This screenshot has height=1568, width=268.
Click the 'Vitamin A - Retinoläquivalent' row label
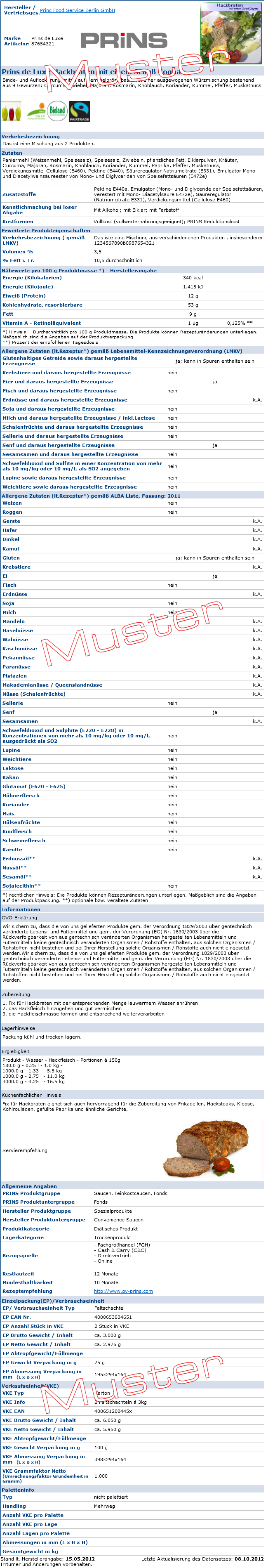(41, 323)
